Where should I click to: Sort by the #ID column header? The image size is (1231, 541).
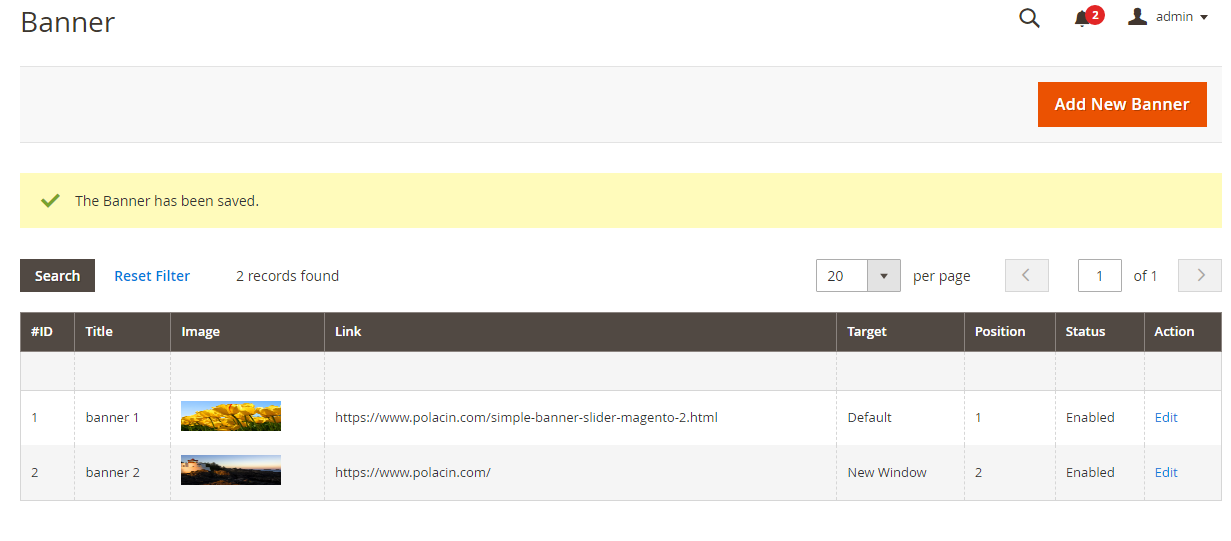click(42, 332)
